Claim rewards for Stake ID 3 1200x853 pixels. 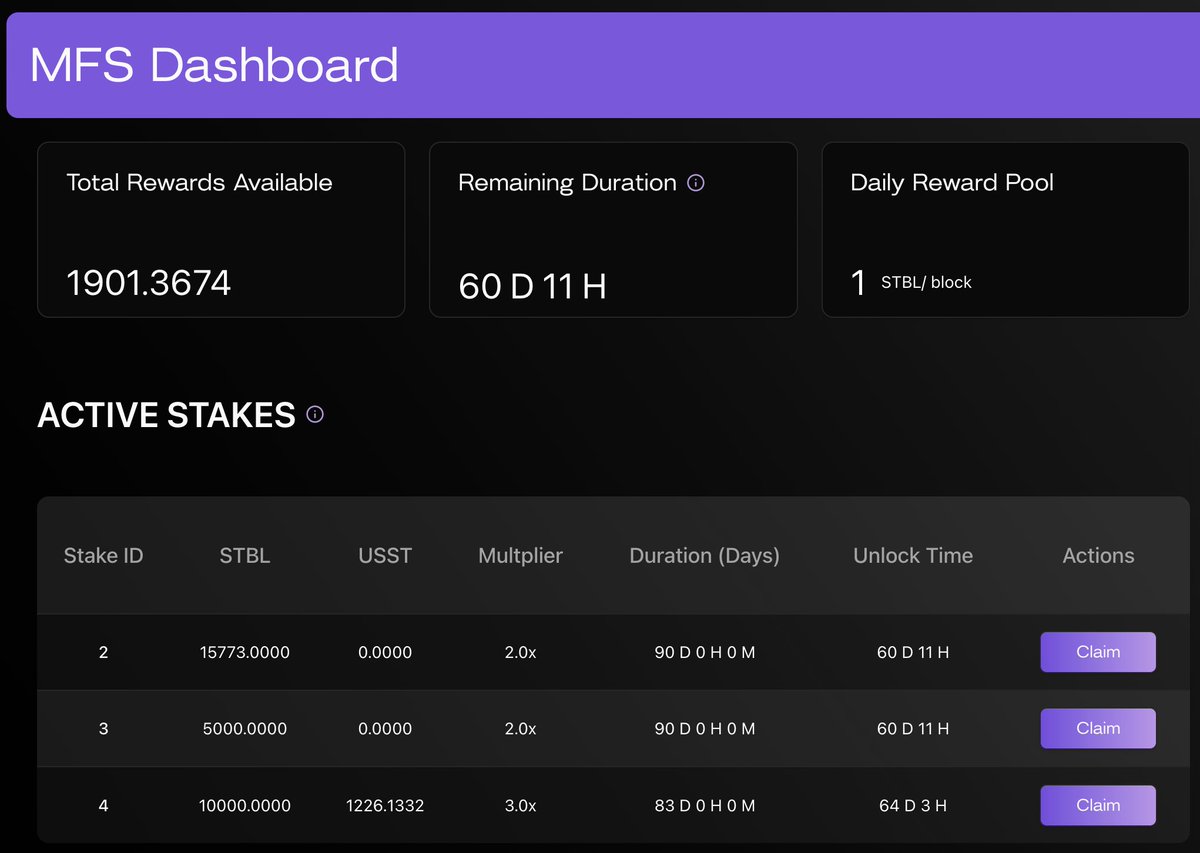pos(1098,729)
